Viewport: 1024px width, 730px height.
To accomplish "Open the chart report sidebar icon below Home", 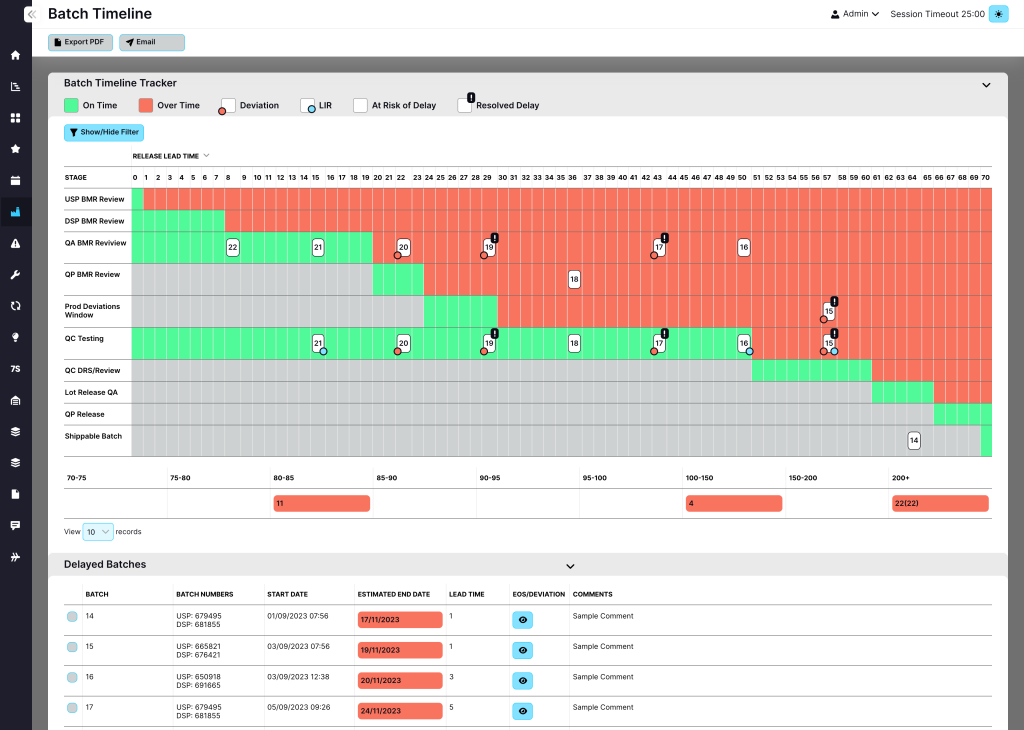I will [16, 87].
